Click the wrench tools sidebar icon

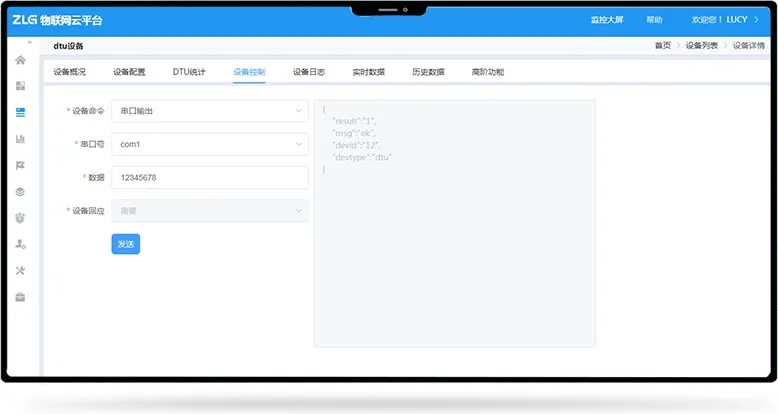click(20, 270)
